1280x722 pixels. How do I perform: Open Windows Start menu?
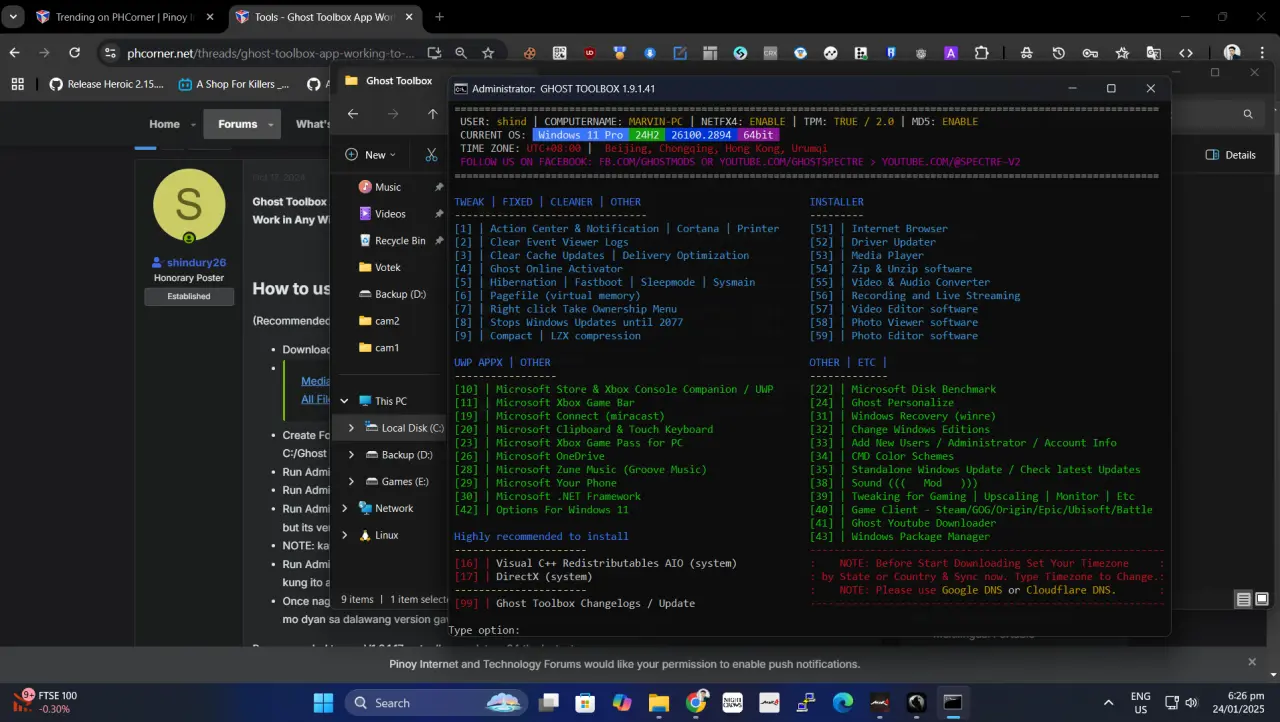tap(323, 703)
